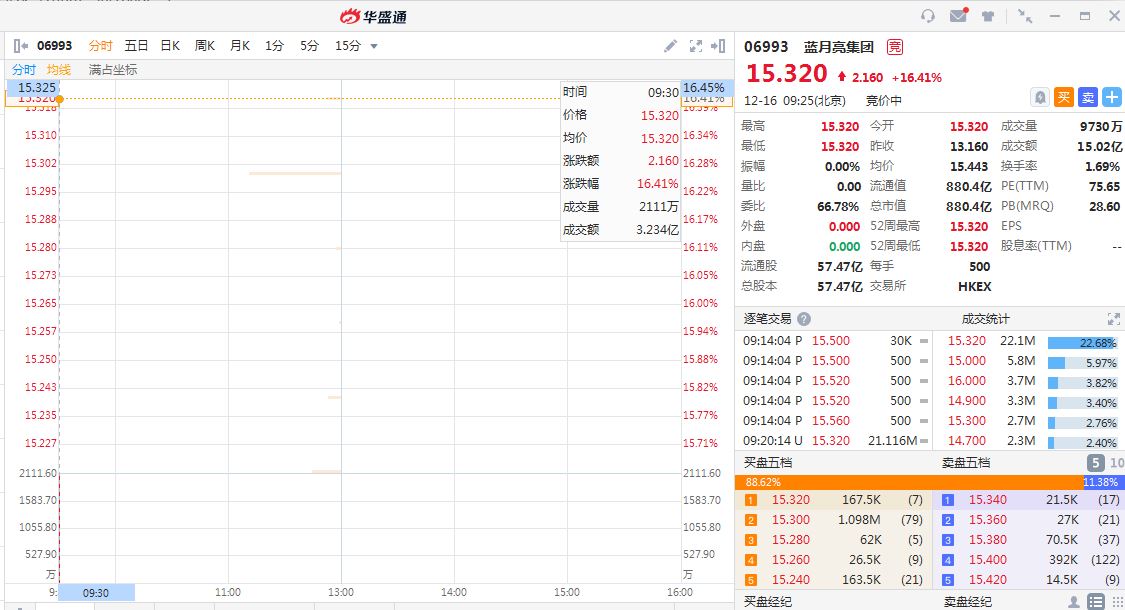
Task: Click the orange 买 buy button
Action: pyautogui.click(x=1064, y=97)
